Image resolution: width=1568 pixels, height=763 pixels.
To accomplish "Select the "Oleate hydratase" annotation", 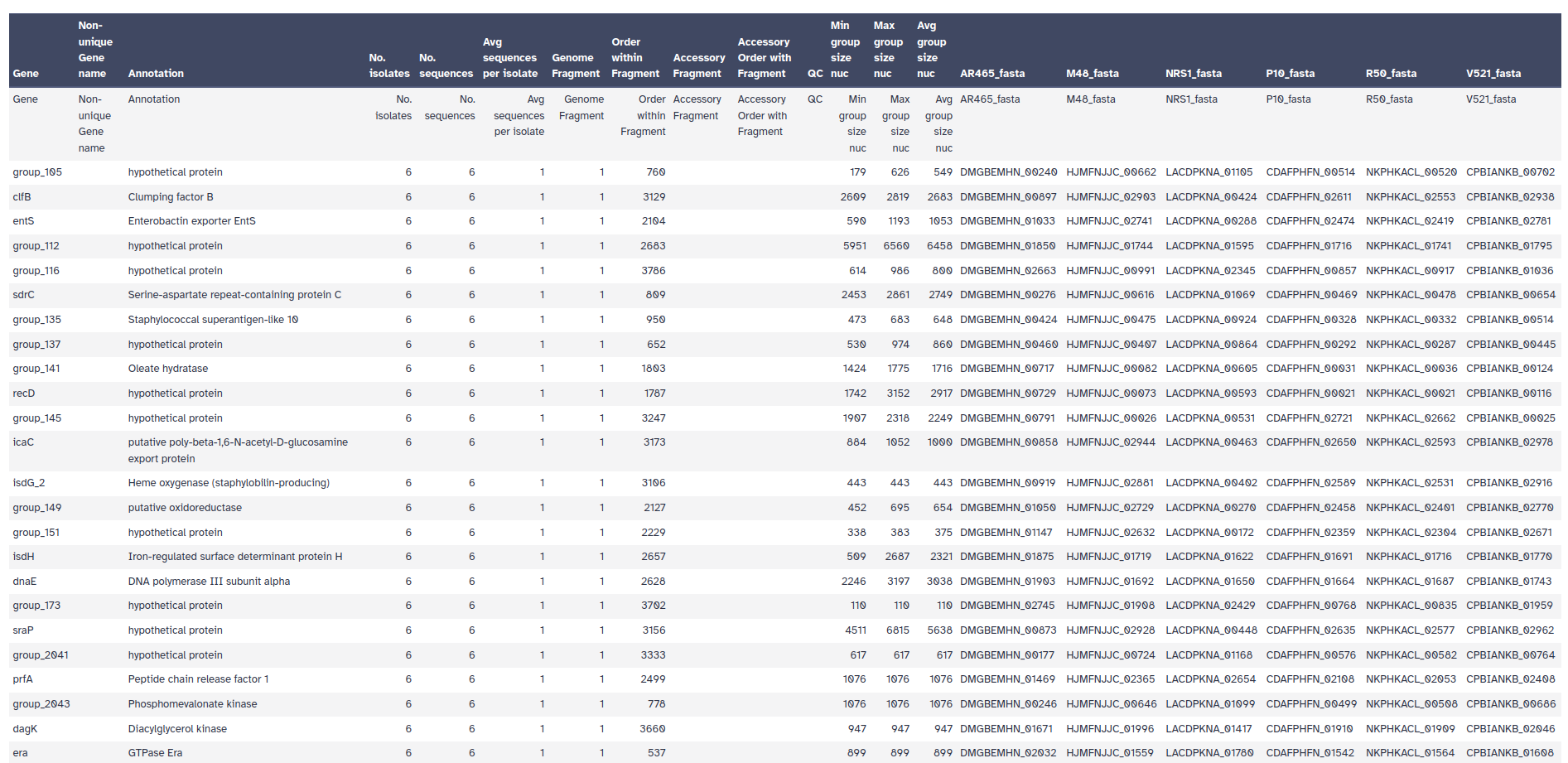I will coord(168,369).
